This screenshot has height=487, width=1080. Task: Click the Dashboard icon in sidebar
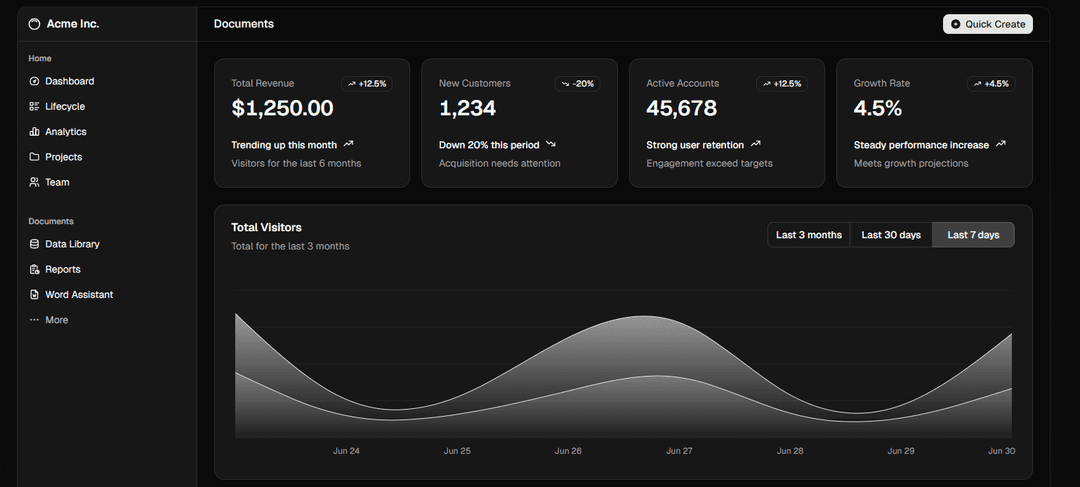(35, 81)
